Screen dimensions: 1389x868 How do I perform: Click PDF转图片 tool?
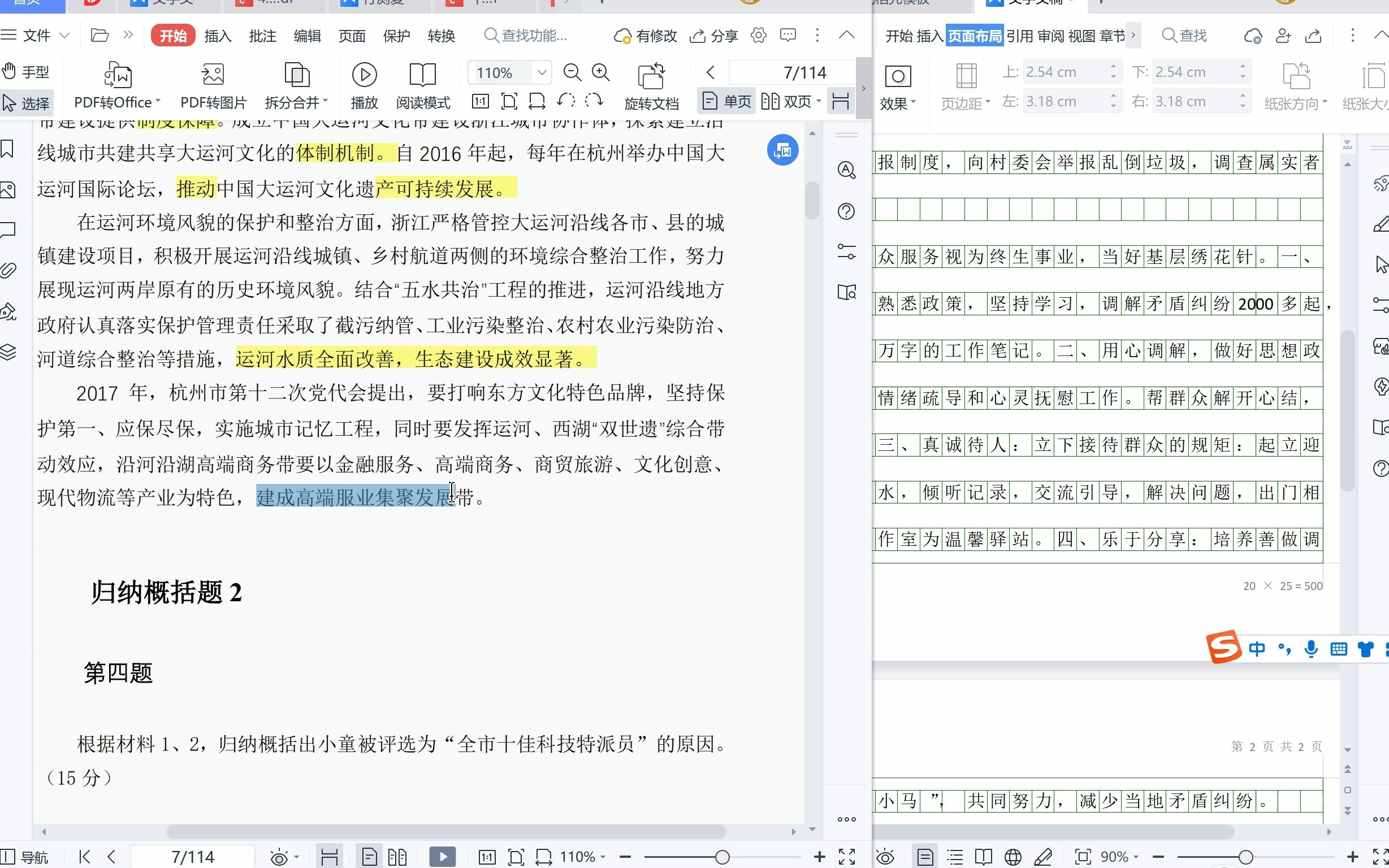[213, 86]
